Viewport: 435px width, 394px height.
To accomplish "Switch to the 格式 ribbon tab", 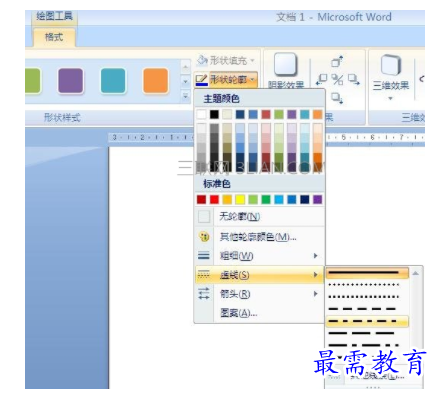I will tap(54, 37).
